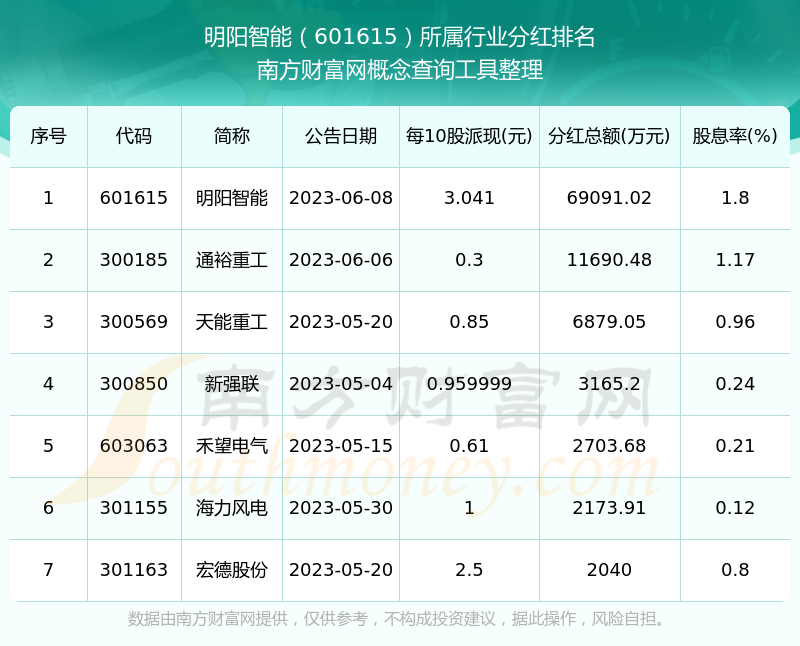The width and height of the screenshot is (800, 646).
Task: Click the dividend yield 0.96
Action: pos(735,322)
